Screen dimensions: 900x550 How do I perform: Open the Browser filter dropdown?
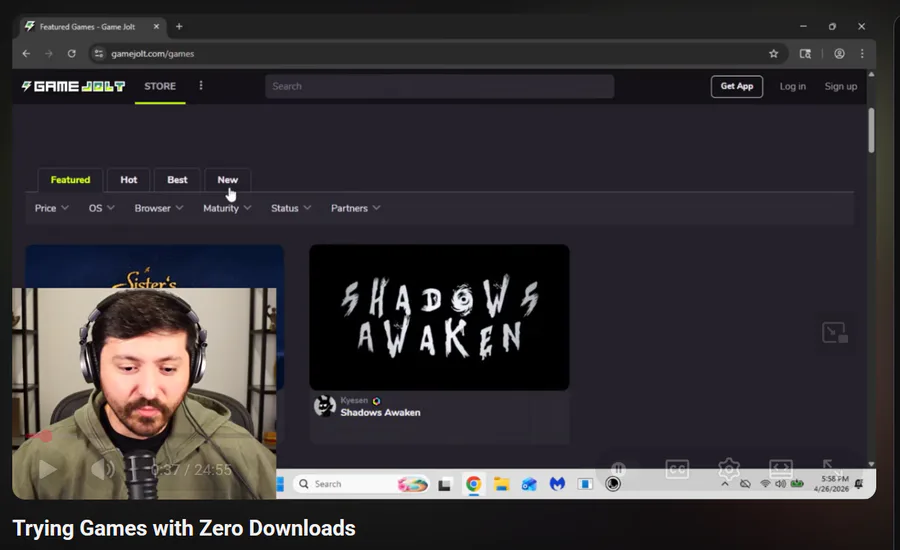[159, 208]
